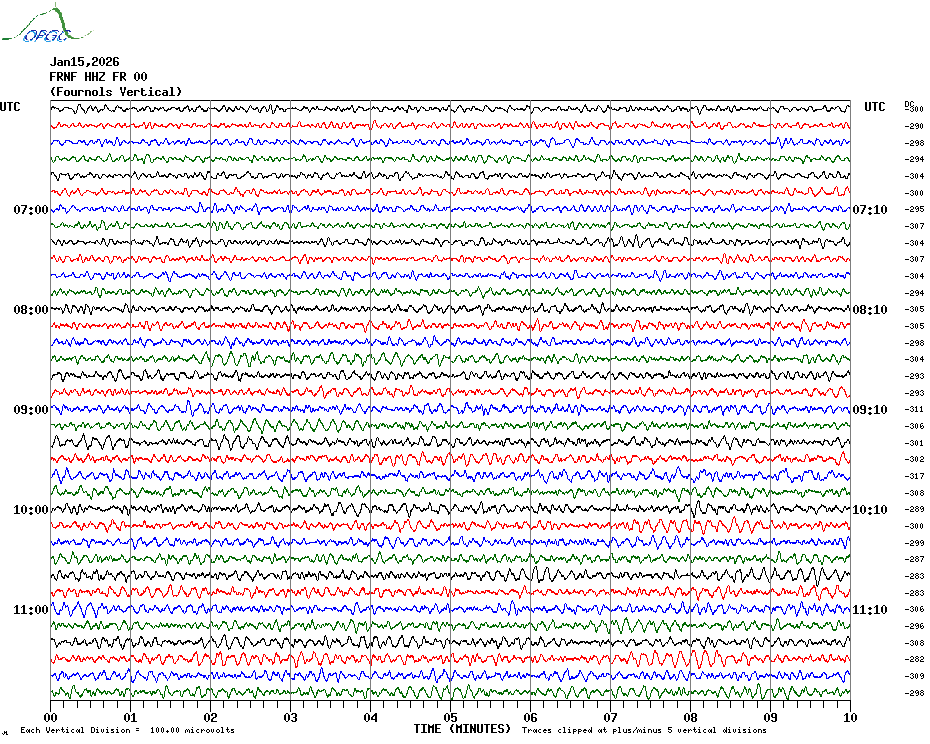Viewport: 930px width, 744px height.
Task: Click the '09:00' time label
Action: point(31,409)
